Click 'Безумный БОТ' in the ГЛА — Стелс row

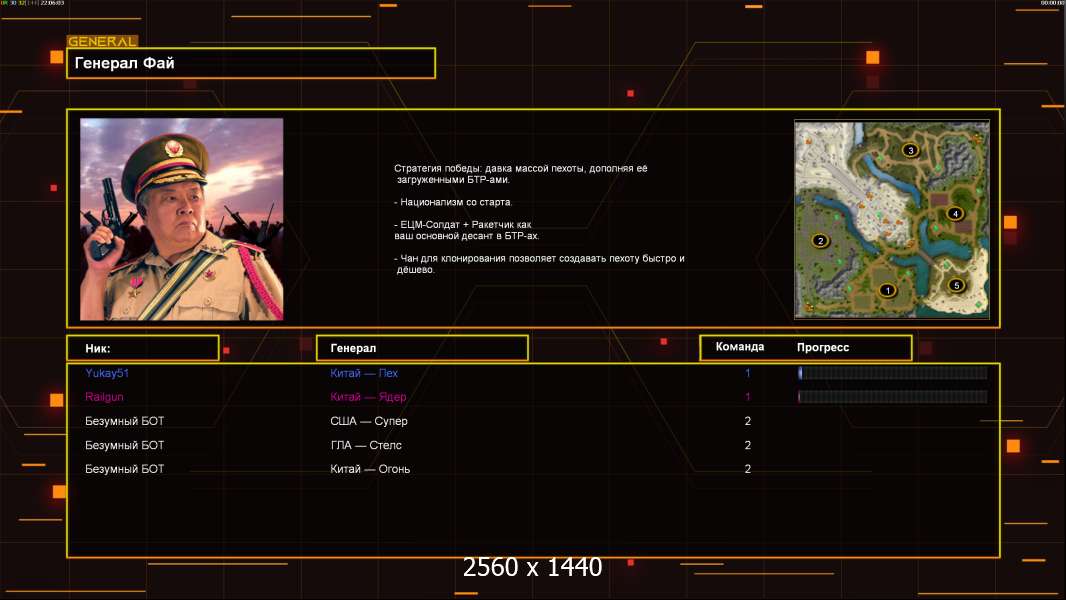pyautogui.click(x=124, y=445)
